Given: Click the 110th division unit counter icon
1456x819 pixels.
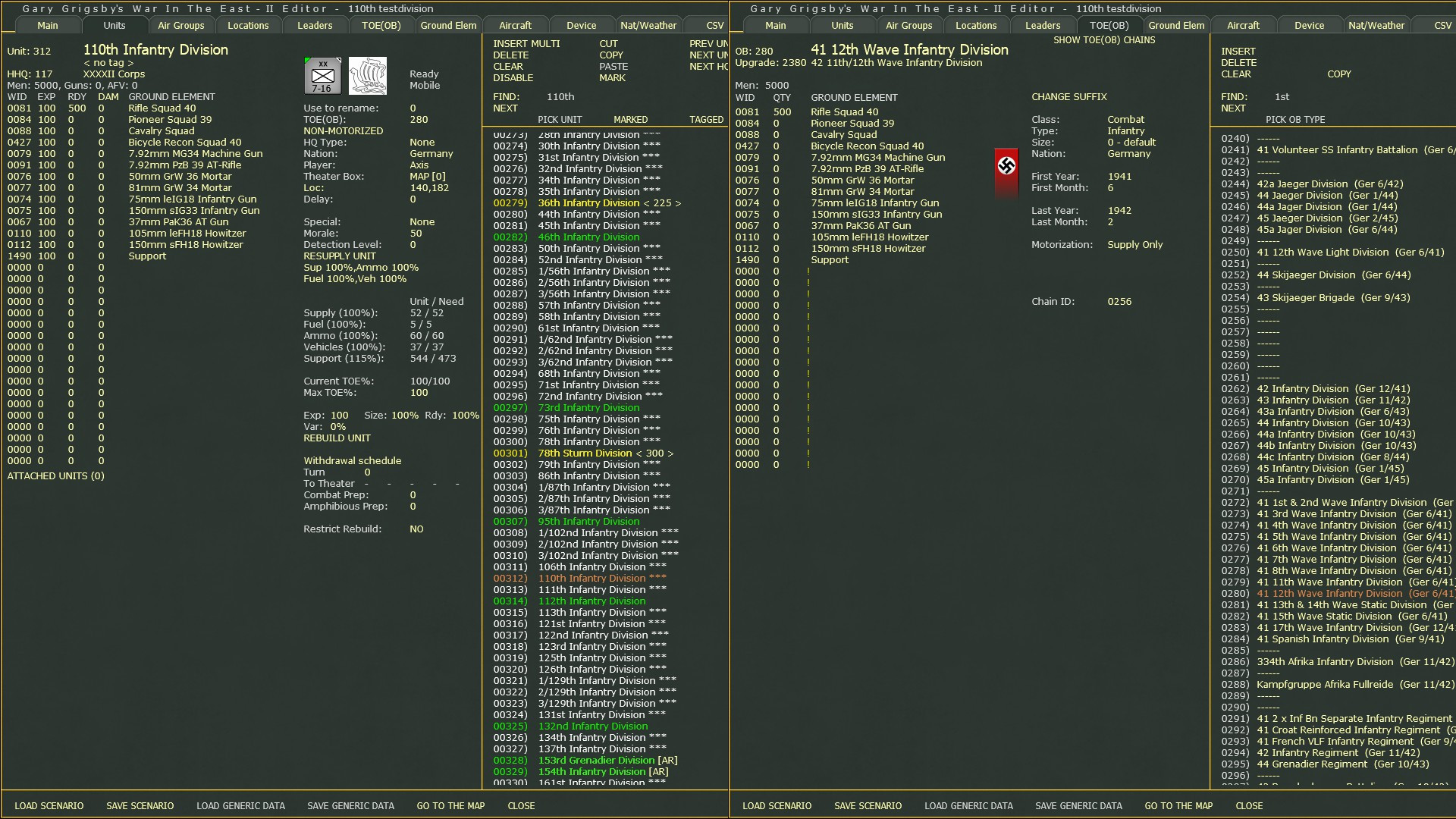Looking at the screenshot, I should click(322, 76).
